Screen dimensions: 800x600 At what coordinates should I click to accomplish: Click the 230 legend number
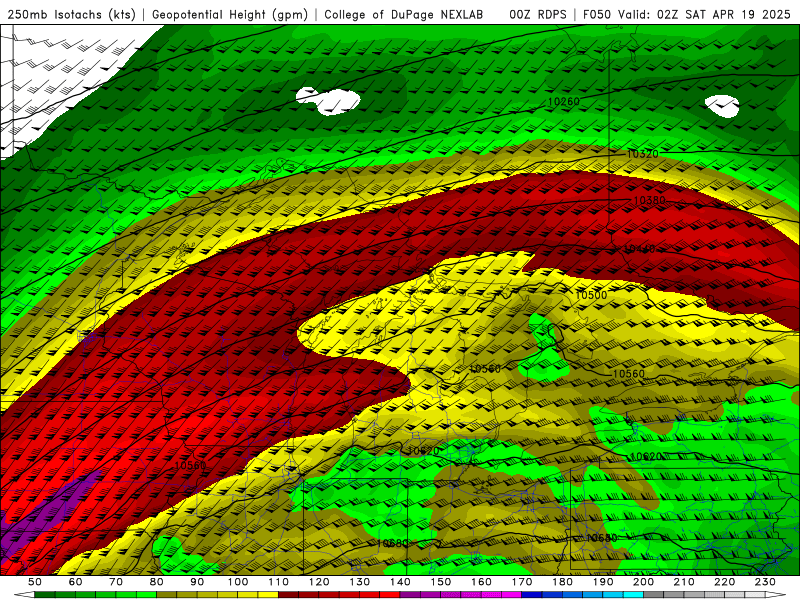coord(765,582)
